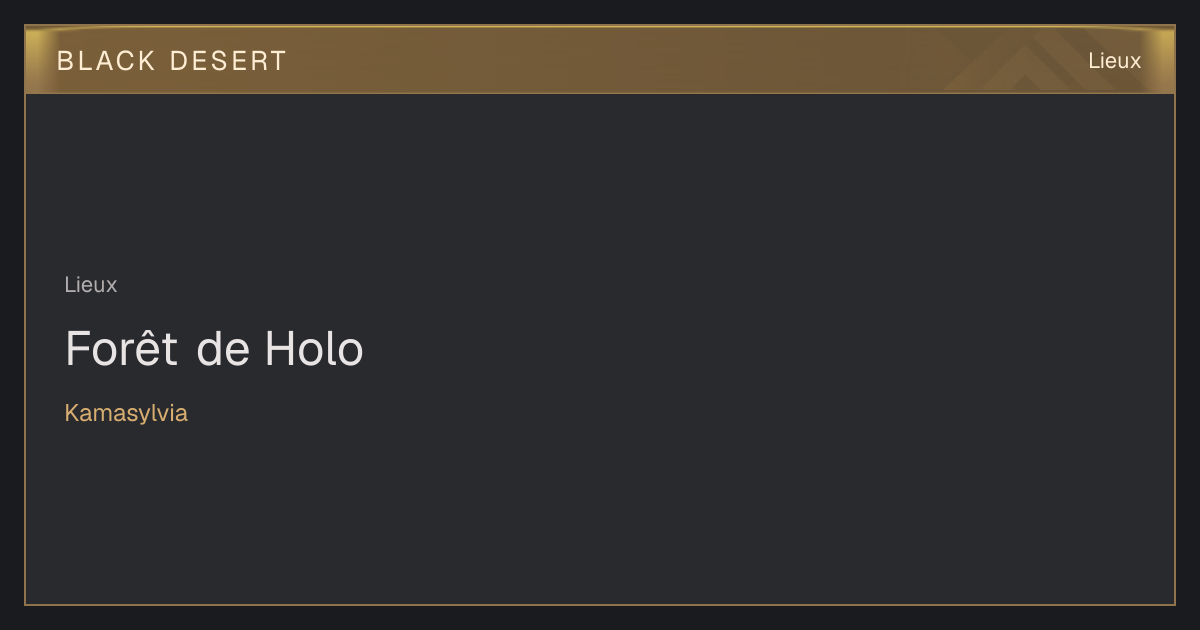1200x630 pixels.
Task: Click the word DESERT in the header
Action: (228, 61)
